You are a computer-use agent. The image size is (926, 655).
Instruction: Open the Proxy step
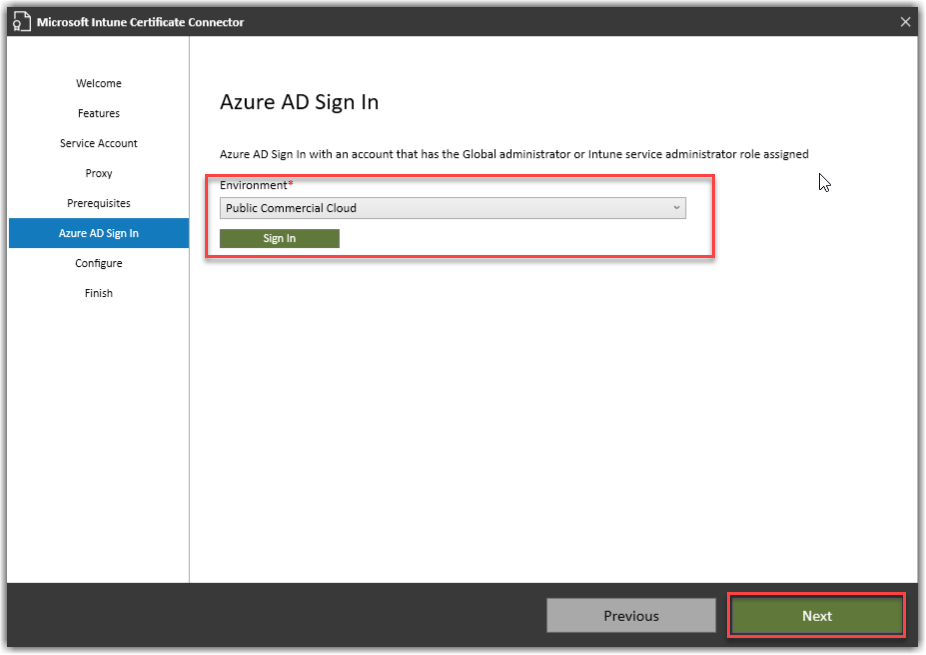pos(99,173)
